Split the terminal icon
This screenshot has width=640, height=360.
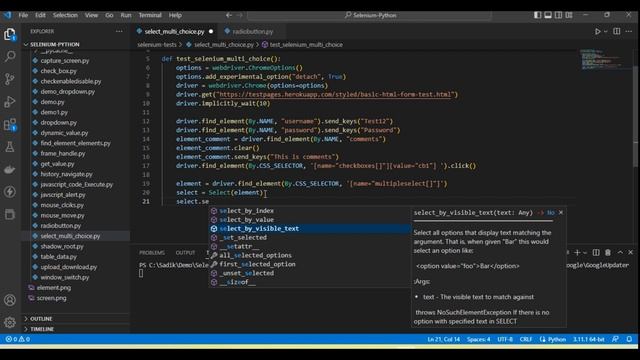(x=596, y=253)
